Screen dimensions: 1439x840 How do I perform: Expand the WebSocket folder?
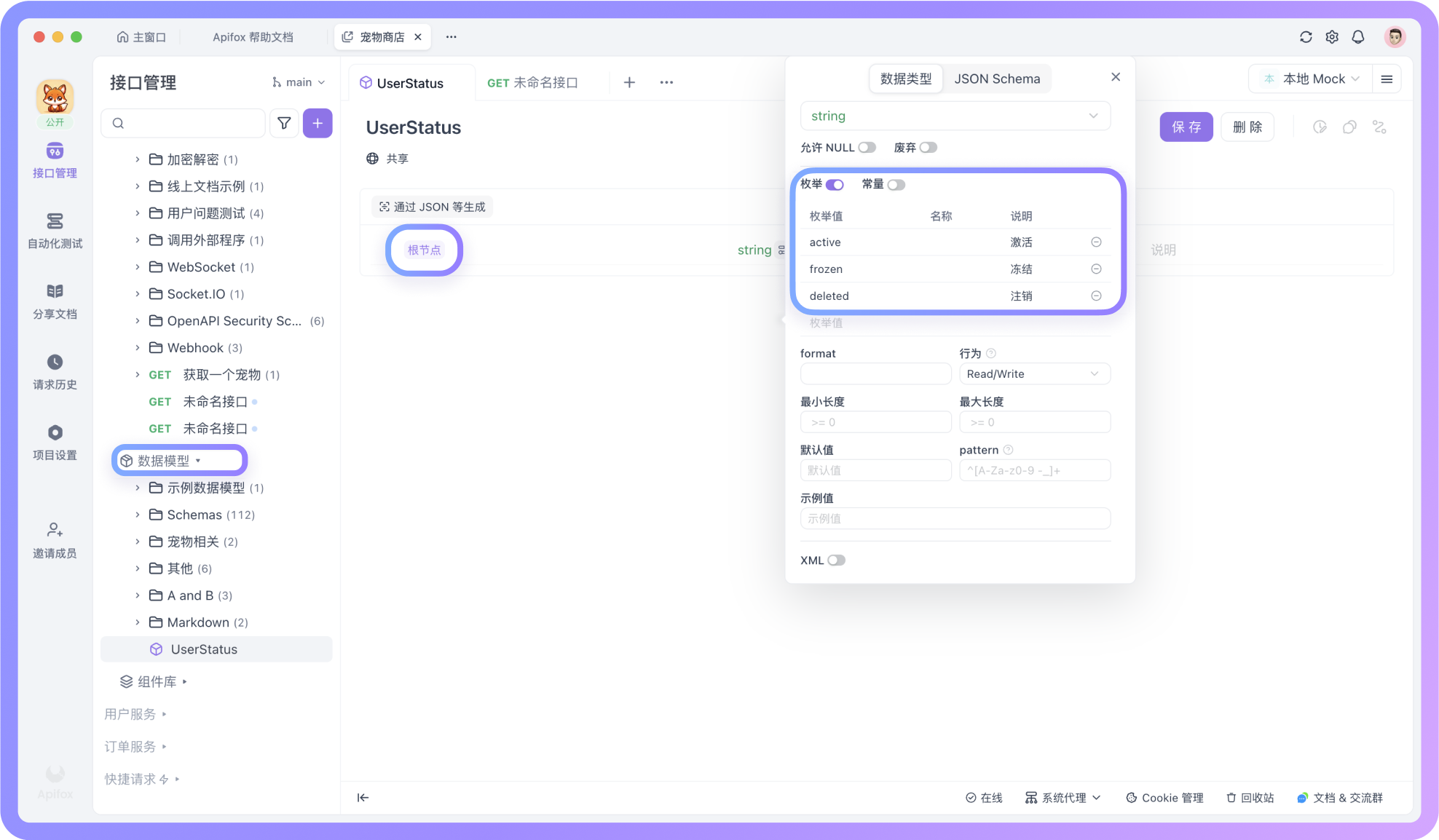click(x=137, y=267)
